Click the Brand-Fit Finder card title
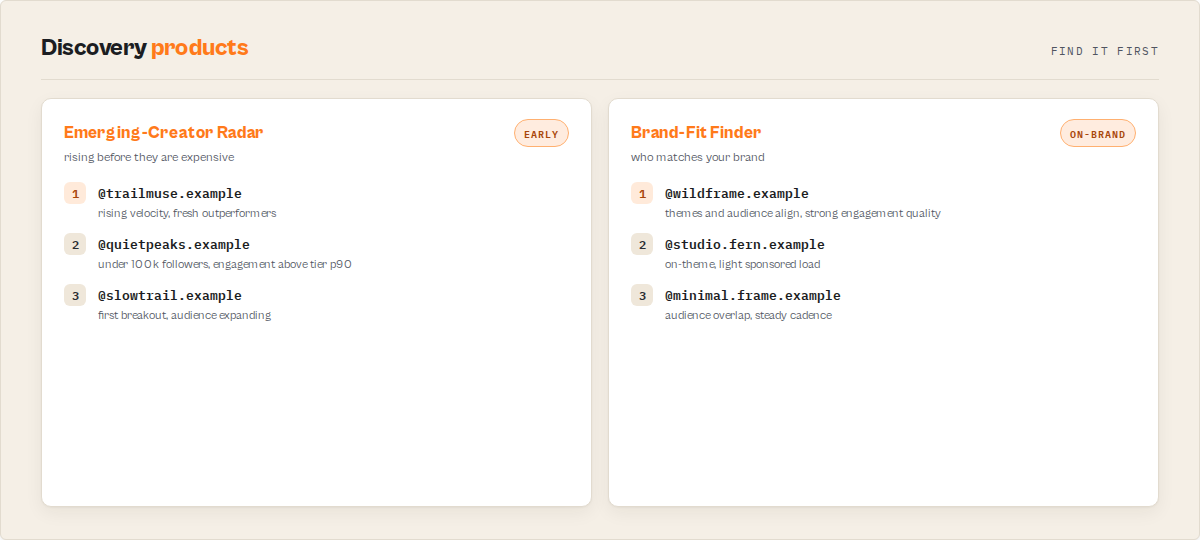Viewport: 1200px width, 540px height. pos(696,132)
